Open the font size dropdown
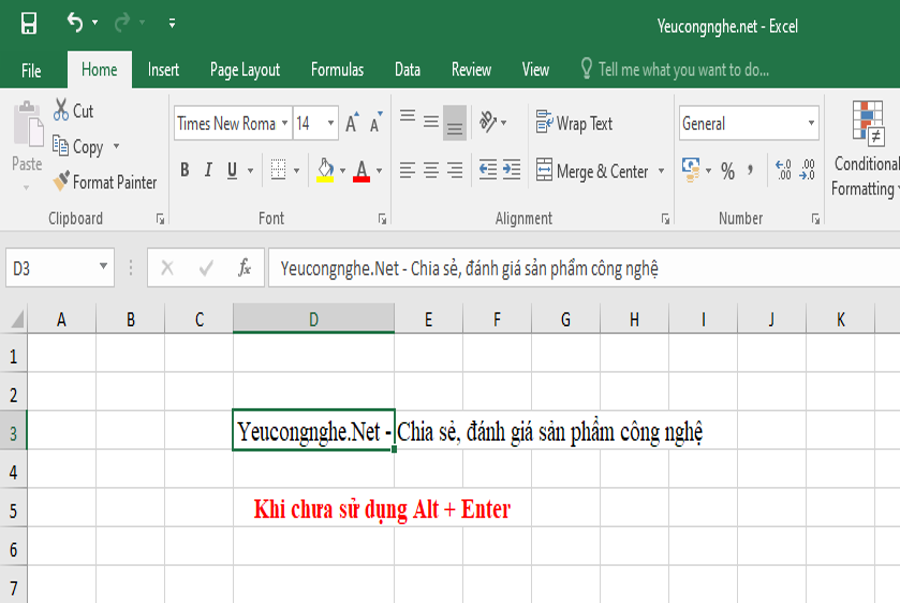Viewport: 900px width, 603px height. point(331,123)
